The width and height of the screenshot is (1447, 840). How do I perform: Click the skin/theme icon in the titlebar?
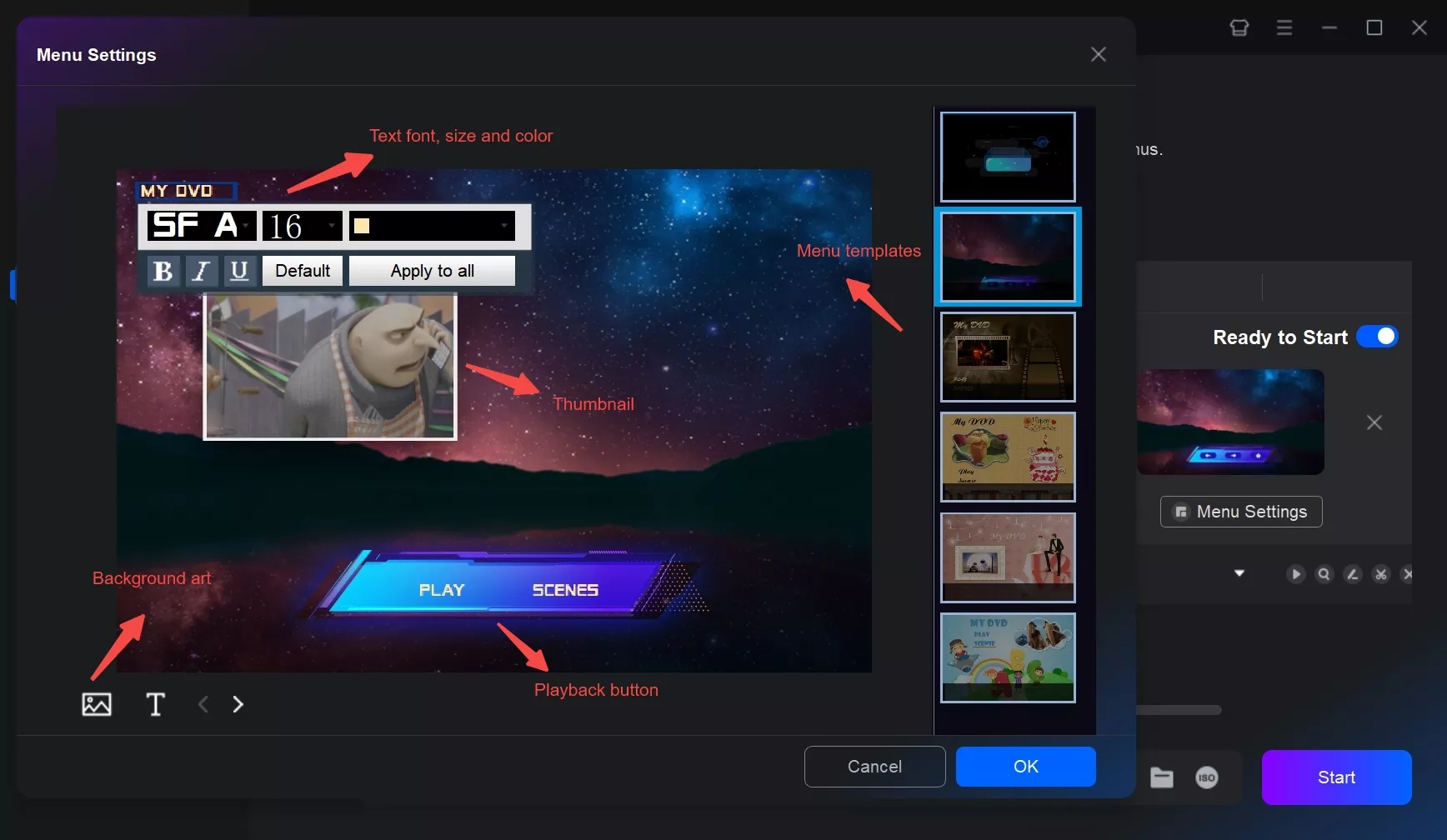(1239, 27)
